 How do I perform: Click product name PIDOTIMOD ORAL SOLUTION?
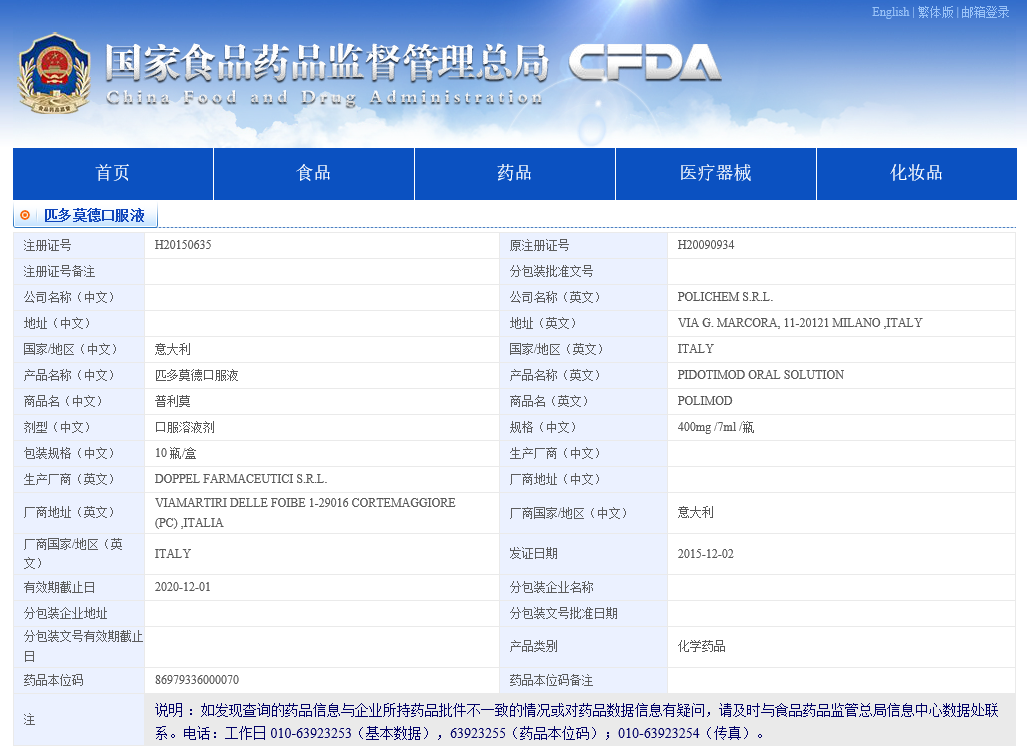[760, 374]
